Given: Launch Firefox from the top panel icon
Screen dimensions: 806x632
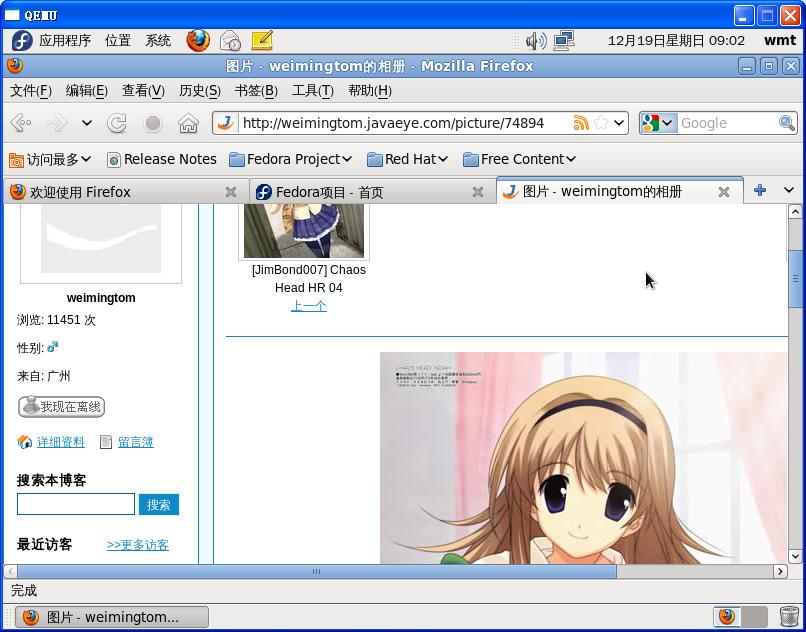Looking at the screenshot, I should tap(198, 40).
